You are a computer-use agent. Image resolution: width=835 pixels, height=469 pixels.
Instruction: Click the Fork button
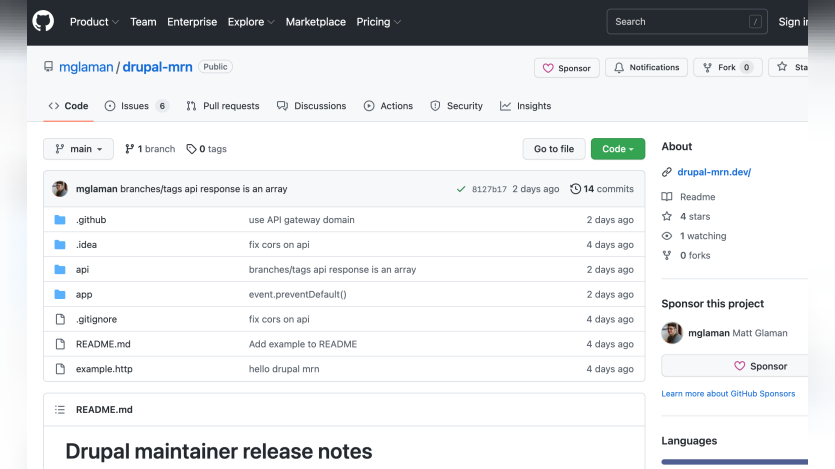point(727,68)
